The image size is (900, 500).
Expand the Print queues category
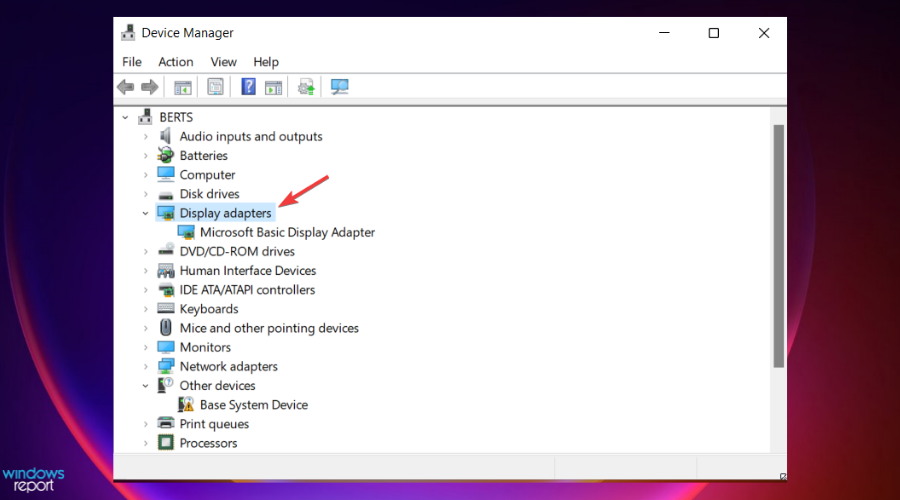[x=146, y=424]
